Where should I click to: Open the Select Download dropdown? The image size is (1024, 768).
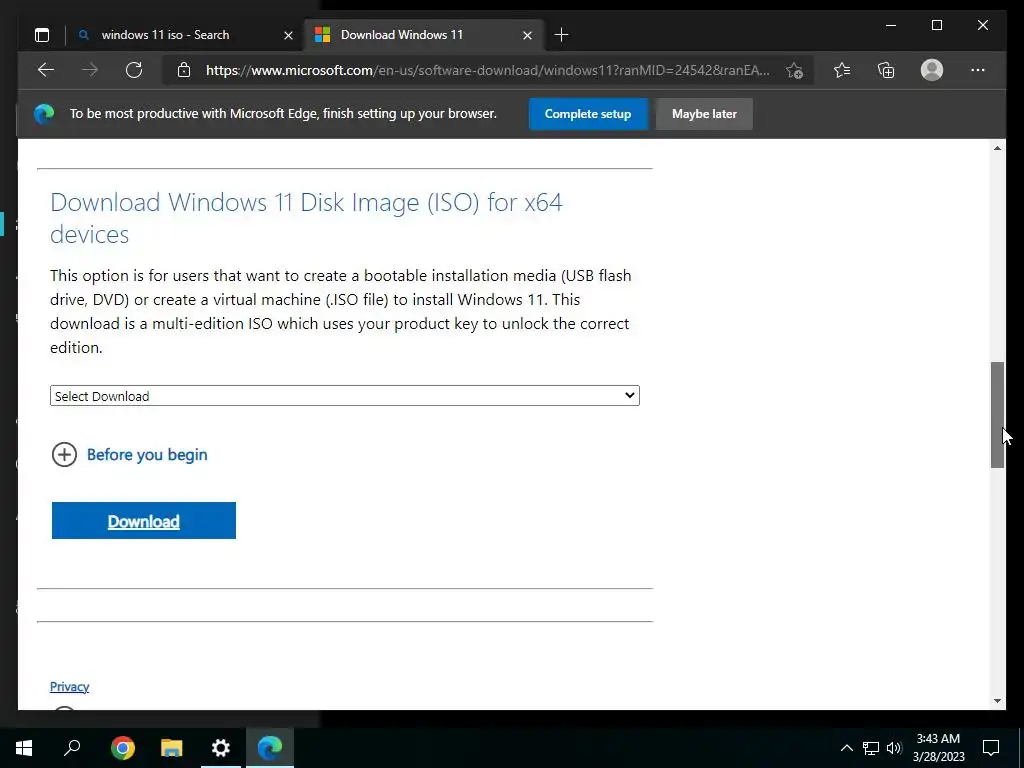345,396
